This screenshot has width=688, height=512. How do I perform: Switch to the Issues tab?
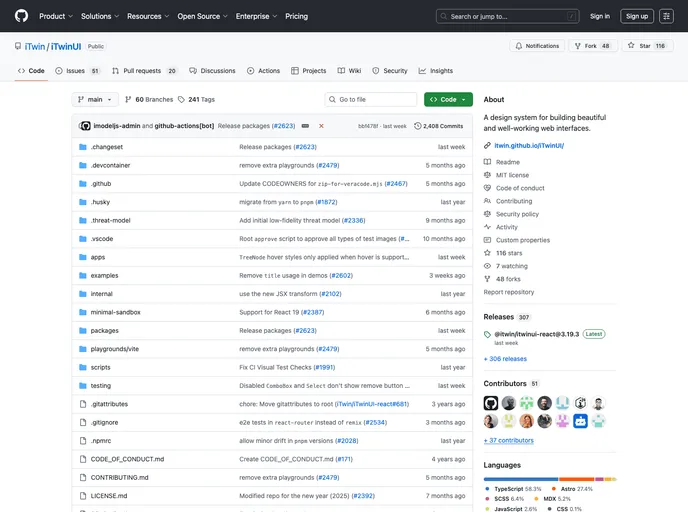coord(78,71)
